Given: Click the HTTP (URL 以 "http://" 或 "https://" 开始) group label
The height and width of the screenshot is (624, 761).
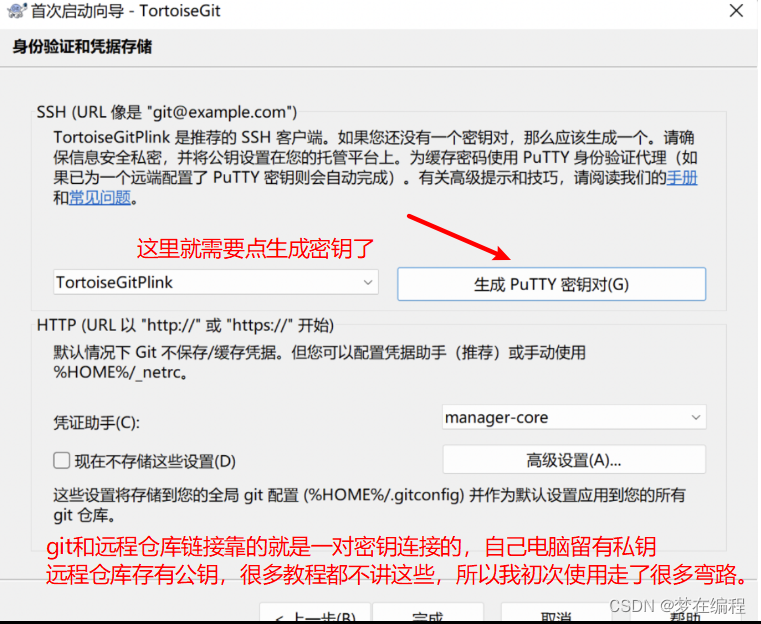Looking at the screenshot, I should coord(185,325).
